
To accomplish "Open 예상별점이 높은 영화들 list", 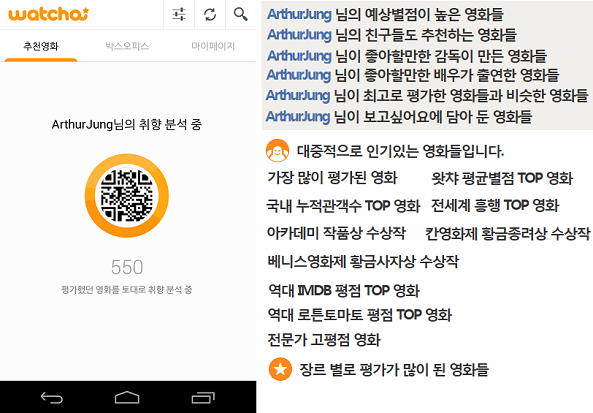I will pos(385,14).
